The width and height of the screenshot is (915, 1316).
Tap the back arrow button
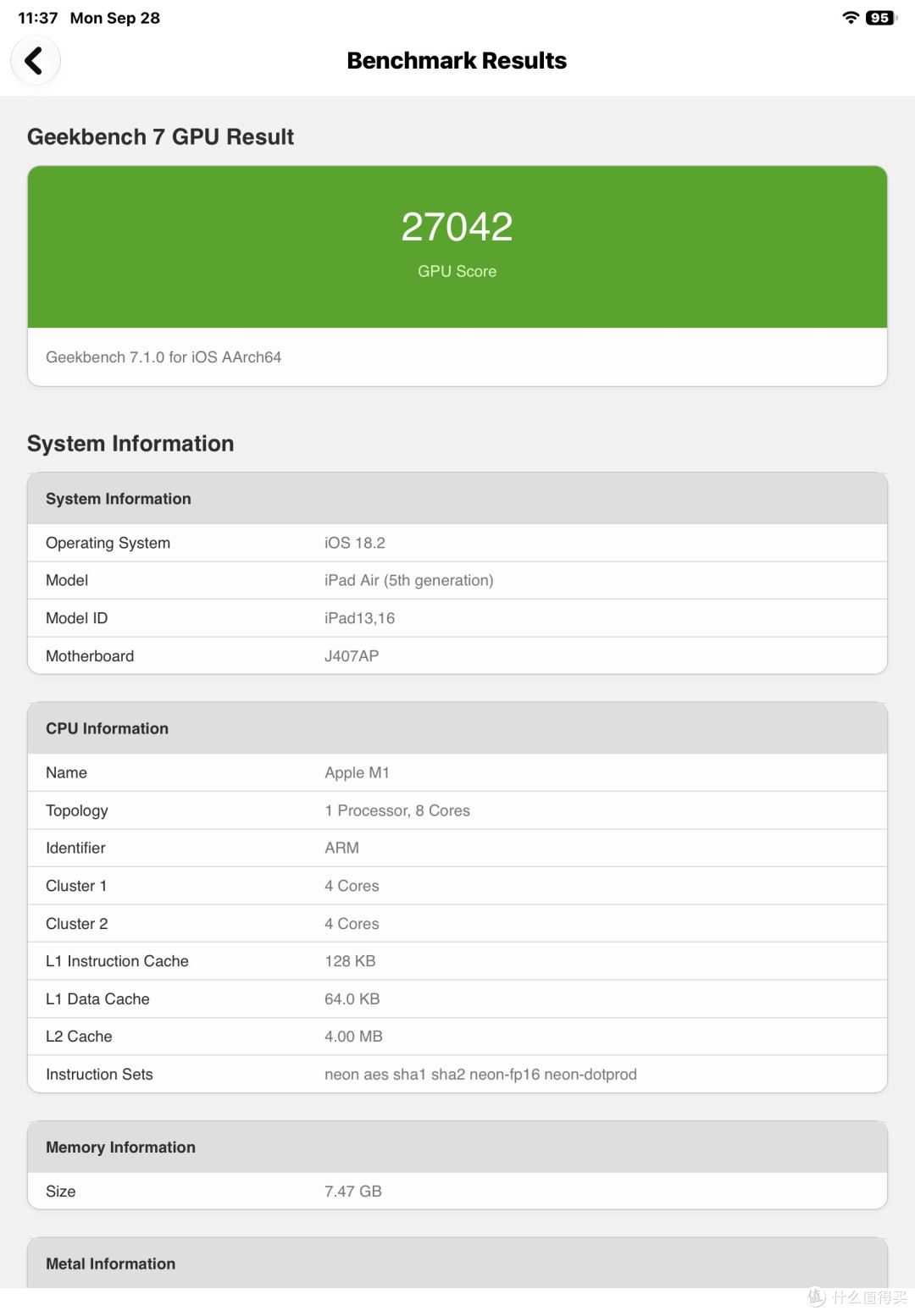[35, 61]
